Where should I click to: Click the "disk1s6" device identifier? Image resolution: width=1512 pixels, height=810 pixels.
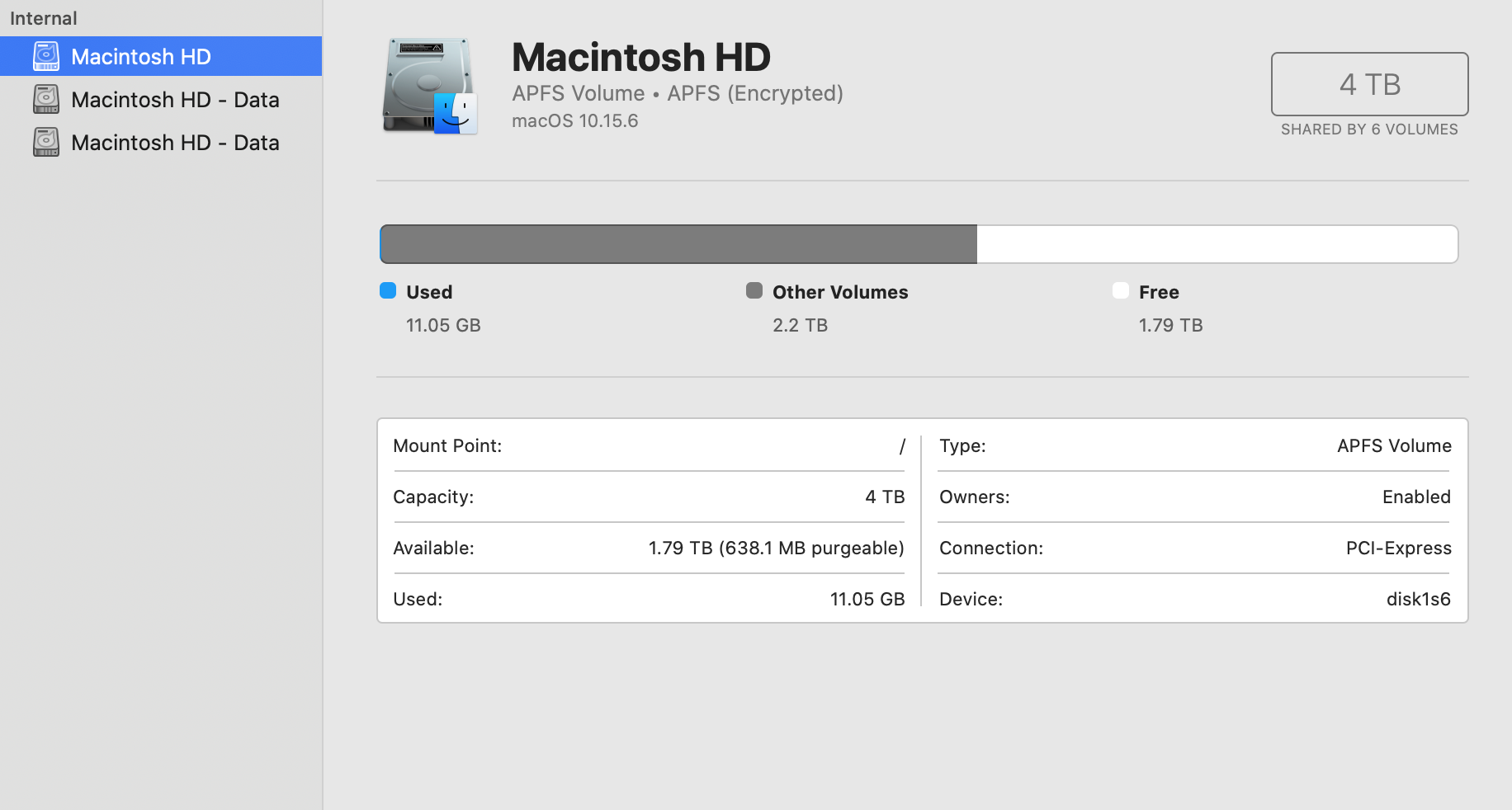(x=1418, y=599)
